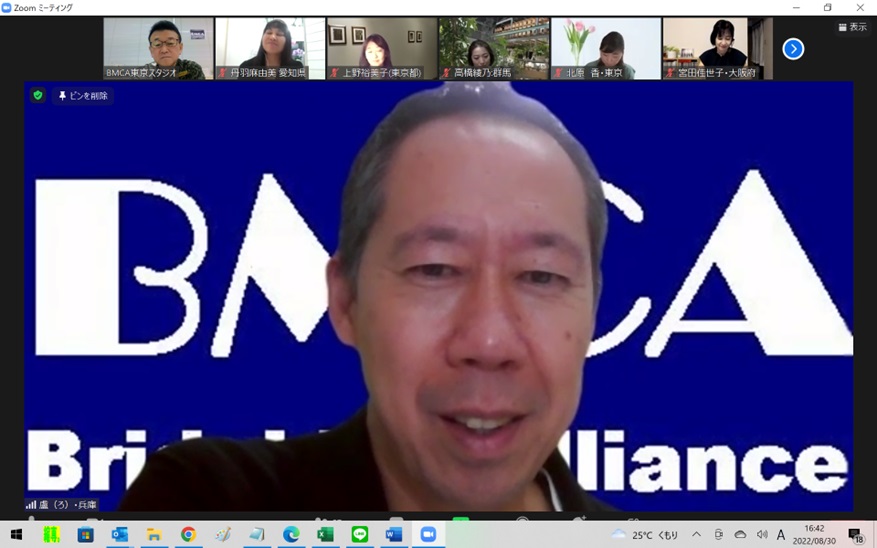Click the Zoom icon in the taskbar
877x548 pixels.
428,535
